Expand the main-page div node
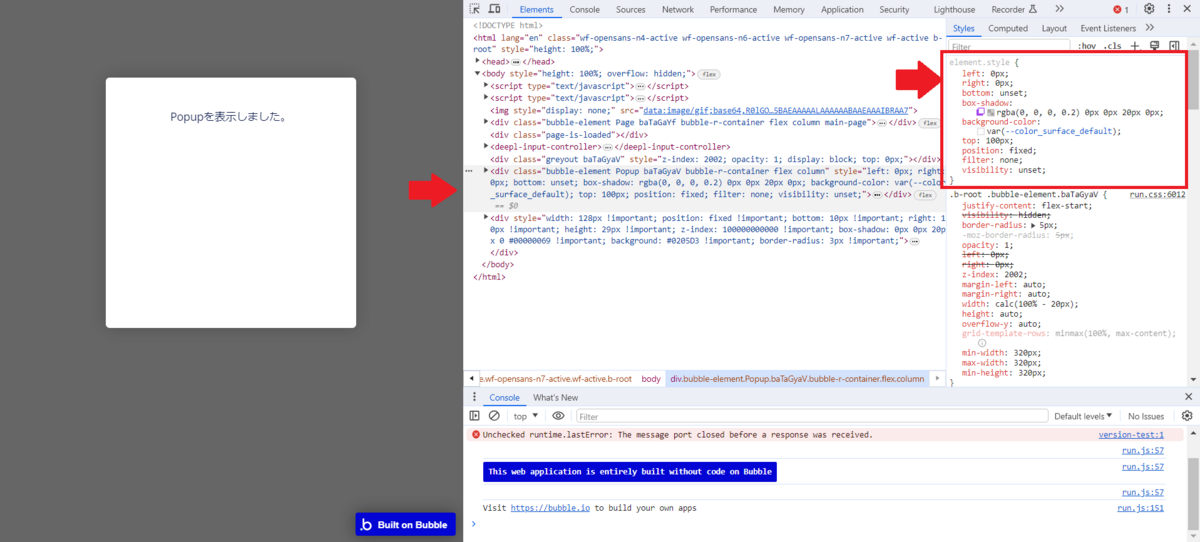Image resolution: width=1200 pixels, height=542 pixels. click(x=486, y=122)
